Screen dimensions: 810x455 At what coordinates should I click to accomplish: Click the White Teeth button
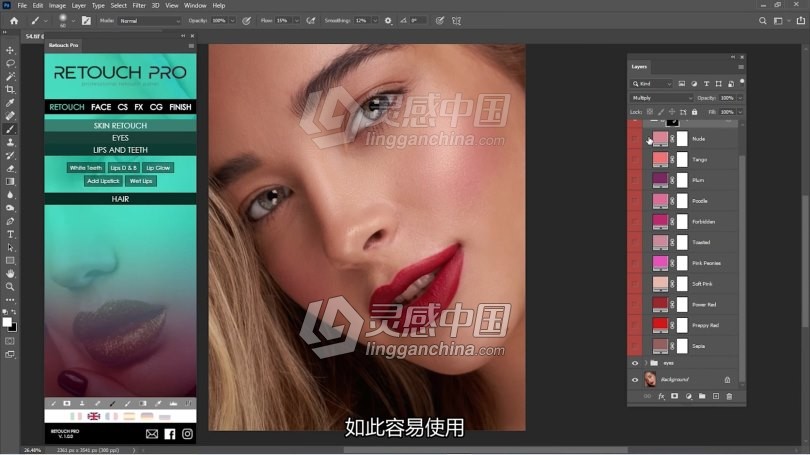[86, 168]
